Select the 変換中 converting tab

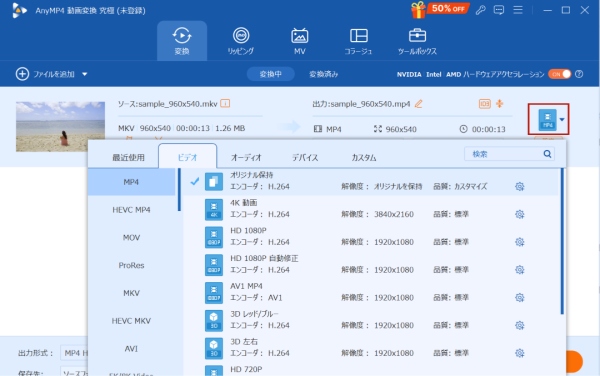point(271,74)
